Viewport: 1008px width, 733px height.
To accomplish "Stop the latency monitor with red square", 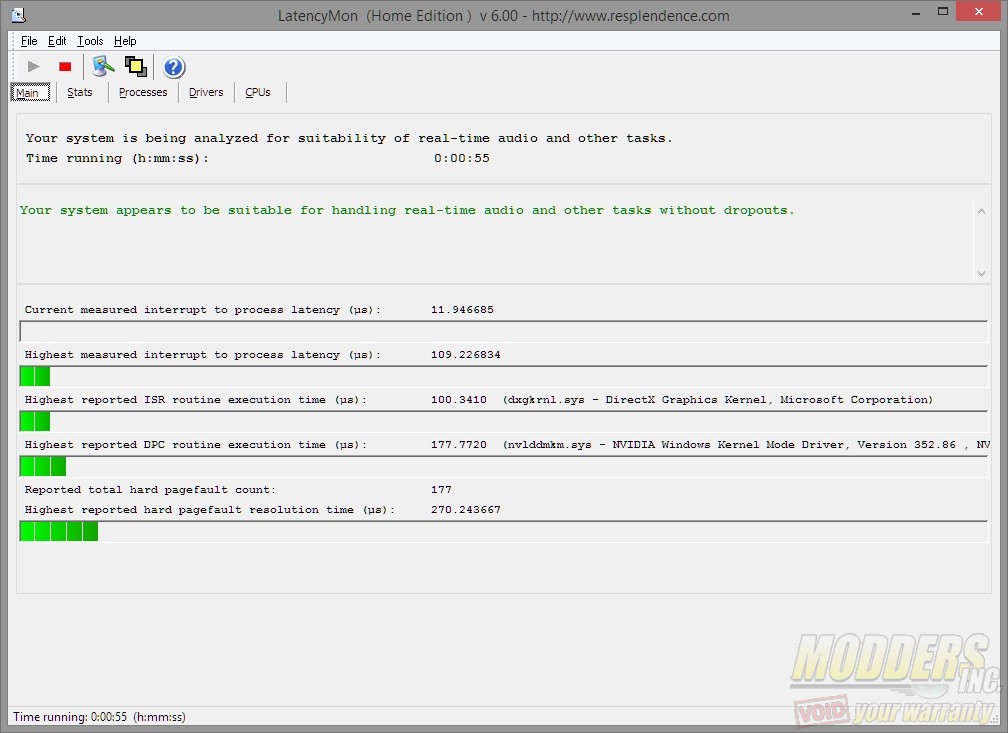I will click(x=65, y=66).
